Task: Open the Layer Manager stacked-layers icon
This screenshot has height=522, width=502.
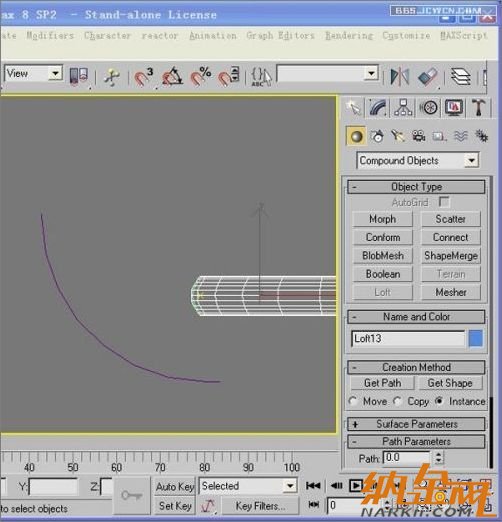Action: point(461,77)
